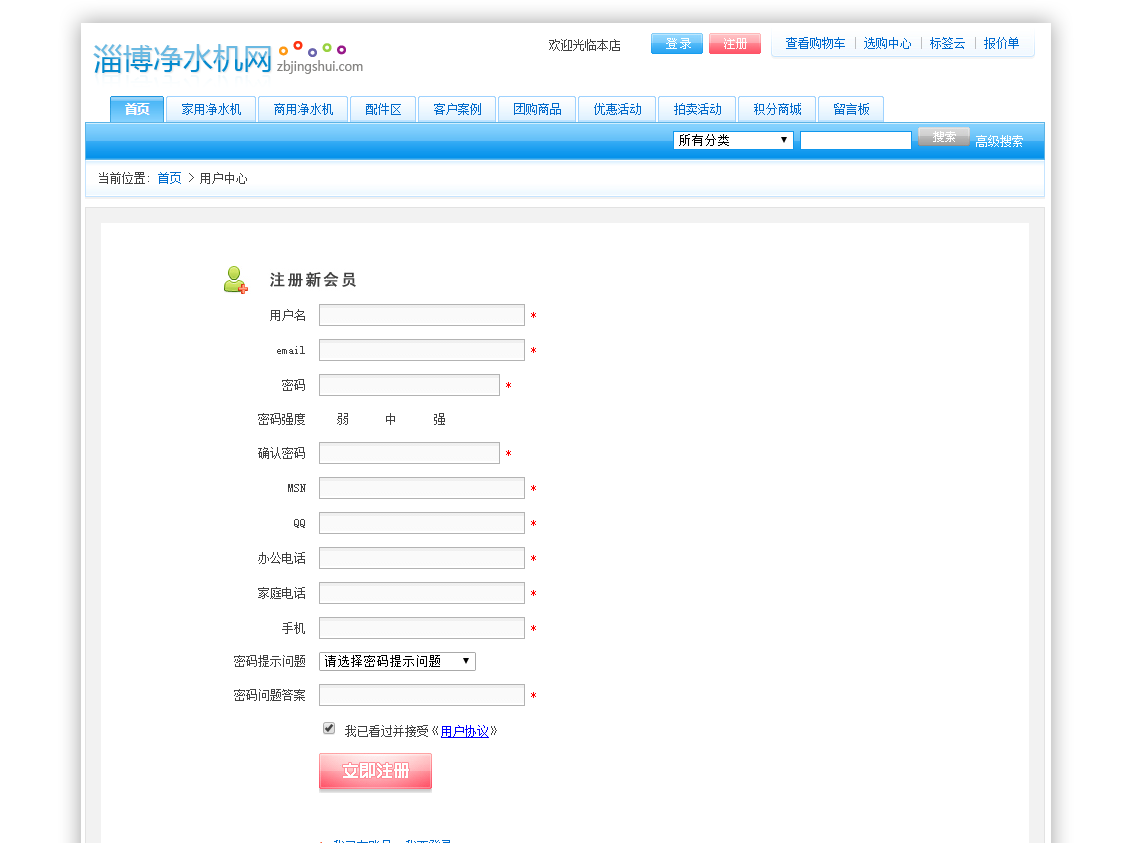Open the 查看购物车 link
The image size is (1133, 843).
815,43
